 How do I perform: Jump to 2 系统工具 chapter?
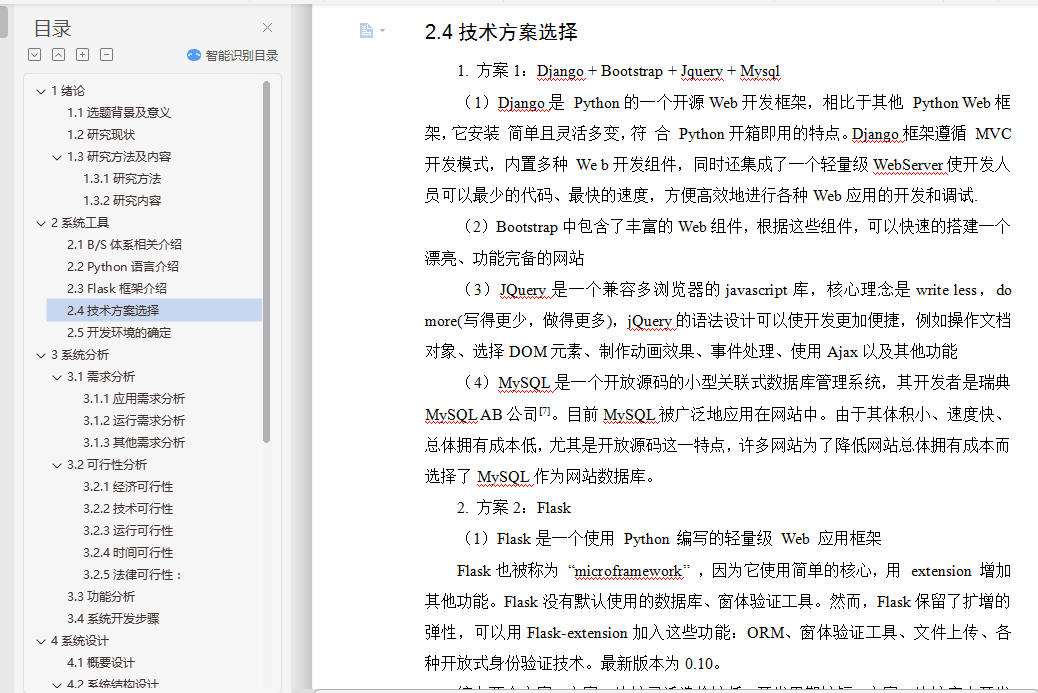(x=80, y=222)
